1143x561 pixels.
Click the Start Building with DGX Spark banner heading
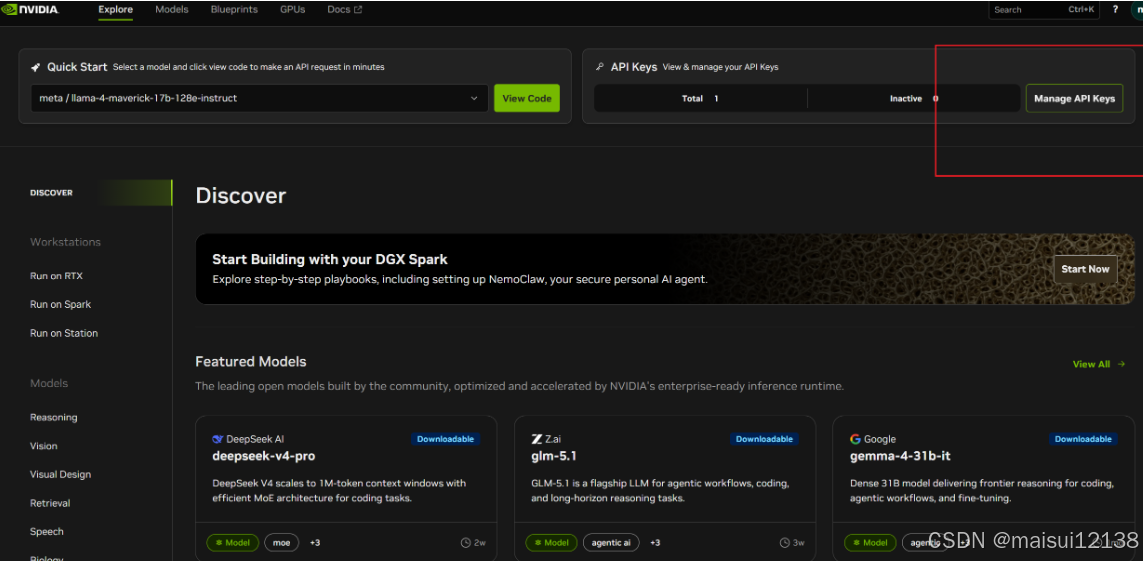click(x=329, y=259)
